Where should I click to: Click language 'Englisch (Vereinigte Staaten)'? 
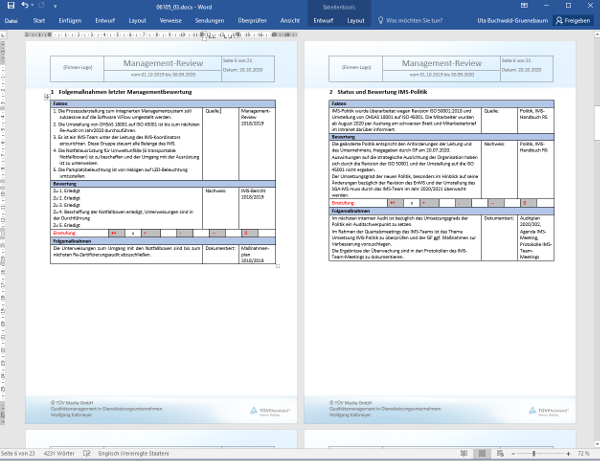(x=133, y=455)
